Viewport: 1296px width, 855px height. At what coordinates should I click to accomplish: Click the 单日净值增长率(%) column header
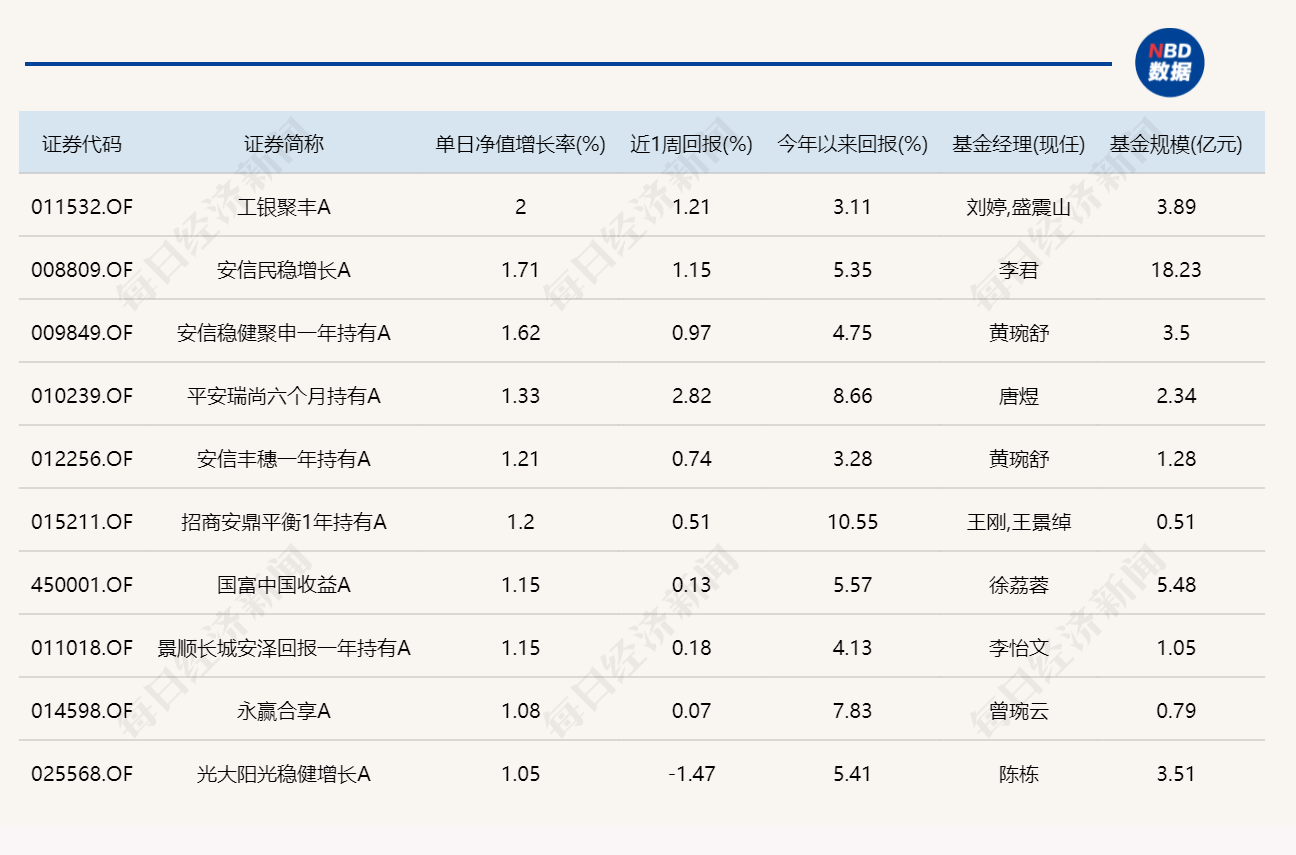coord(520,144)
